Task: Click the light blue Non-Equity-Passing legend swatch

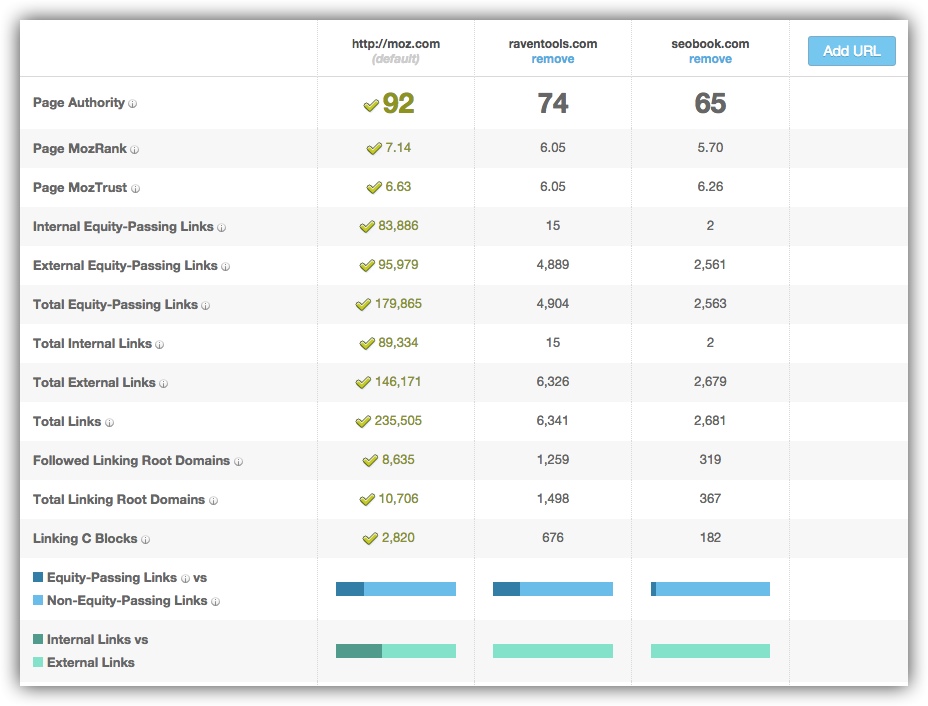Action: point(38,600)
